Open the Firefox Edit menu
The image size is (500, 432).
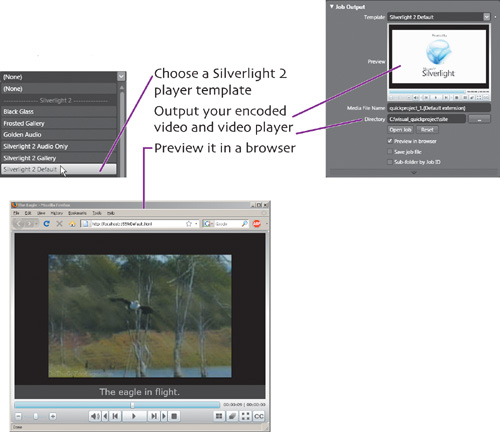click(28, 213)
